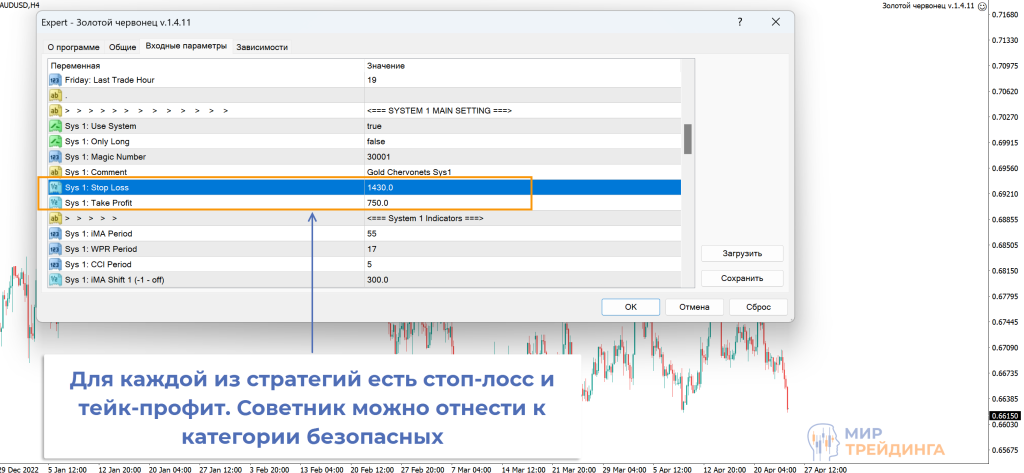This screenshot has width=1024, height=473.
Task: Select the Take Profit value 750.0 field
Action: click(520, 203)
